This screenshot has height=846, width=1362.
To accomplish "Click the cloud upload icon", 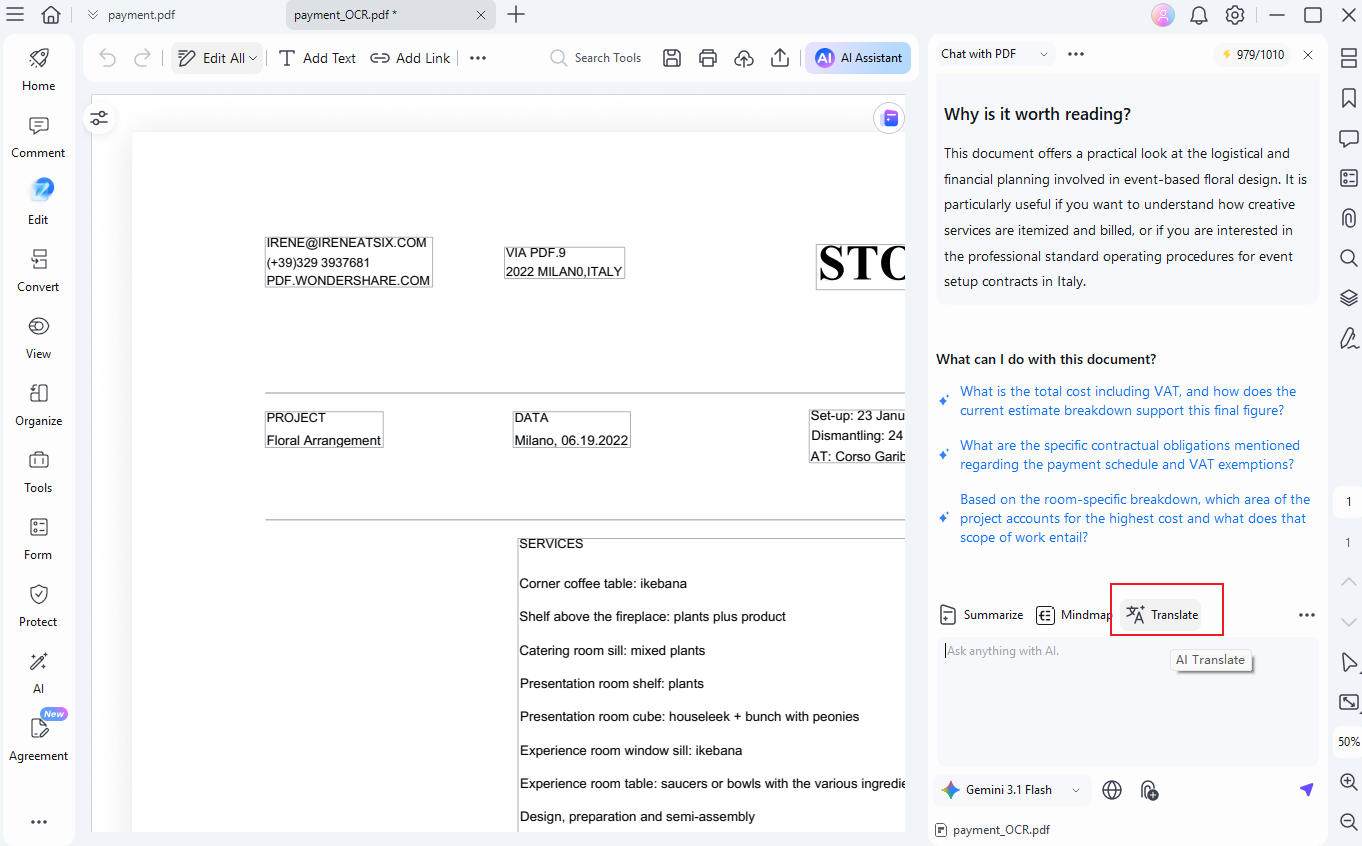I will (744, 58).
